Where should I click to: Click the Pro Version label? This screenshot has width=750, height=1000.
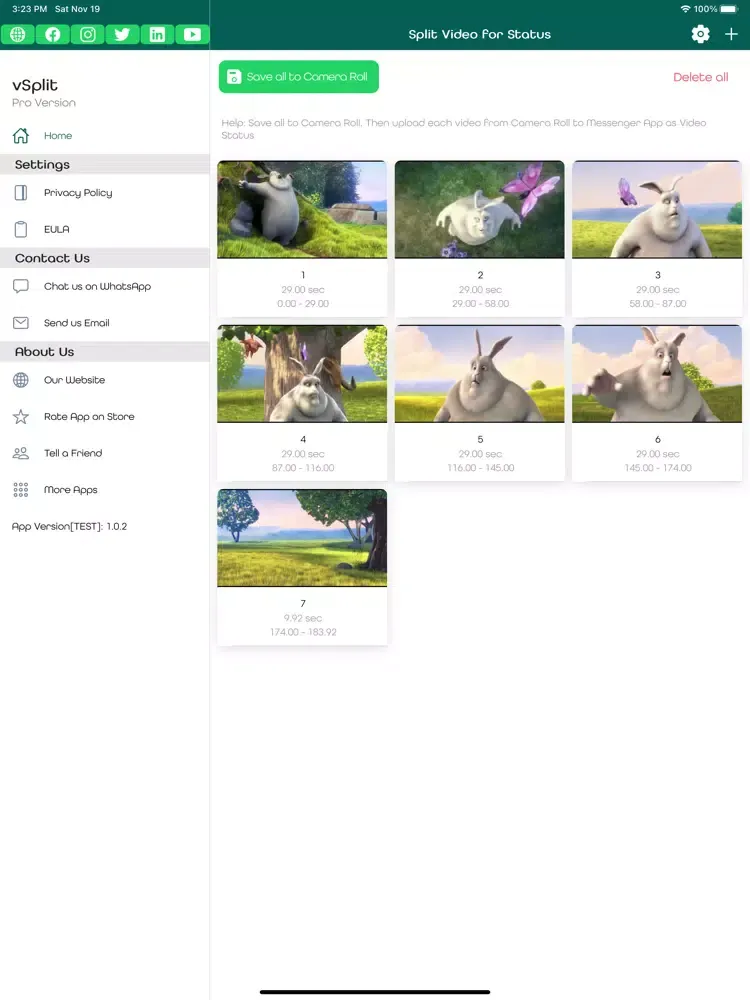[x=44, y=103]
